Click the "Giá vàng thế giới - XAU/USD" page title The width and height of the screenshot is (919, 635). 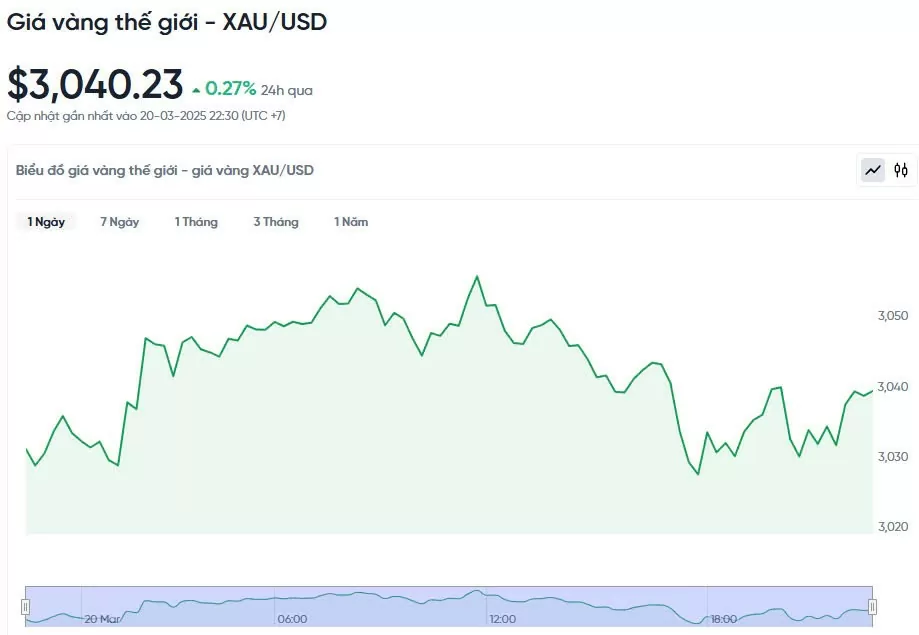tap(167, 21)
